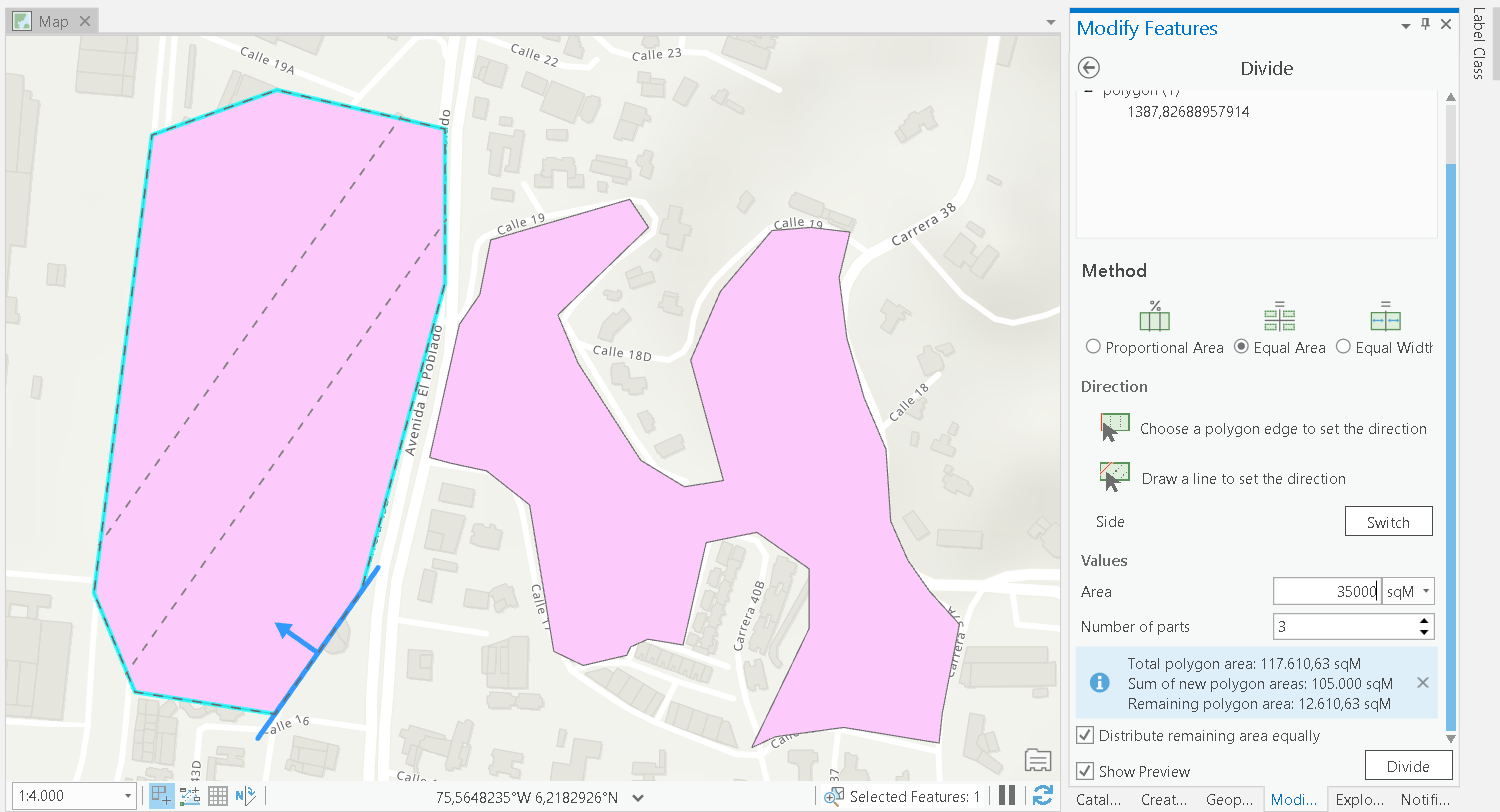Click inside the Area value field
The width and height of the screenshot is (1500, 812).
[1325, 591]
